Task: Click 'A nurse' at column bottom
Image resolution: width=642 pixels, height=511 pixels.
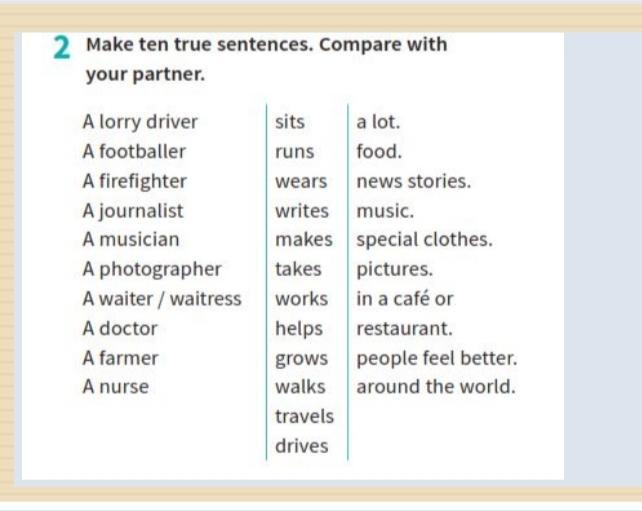Action: (116, 387)
